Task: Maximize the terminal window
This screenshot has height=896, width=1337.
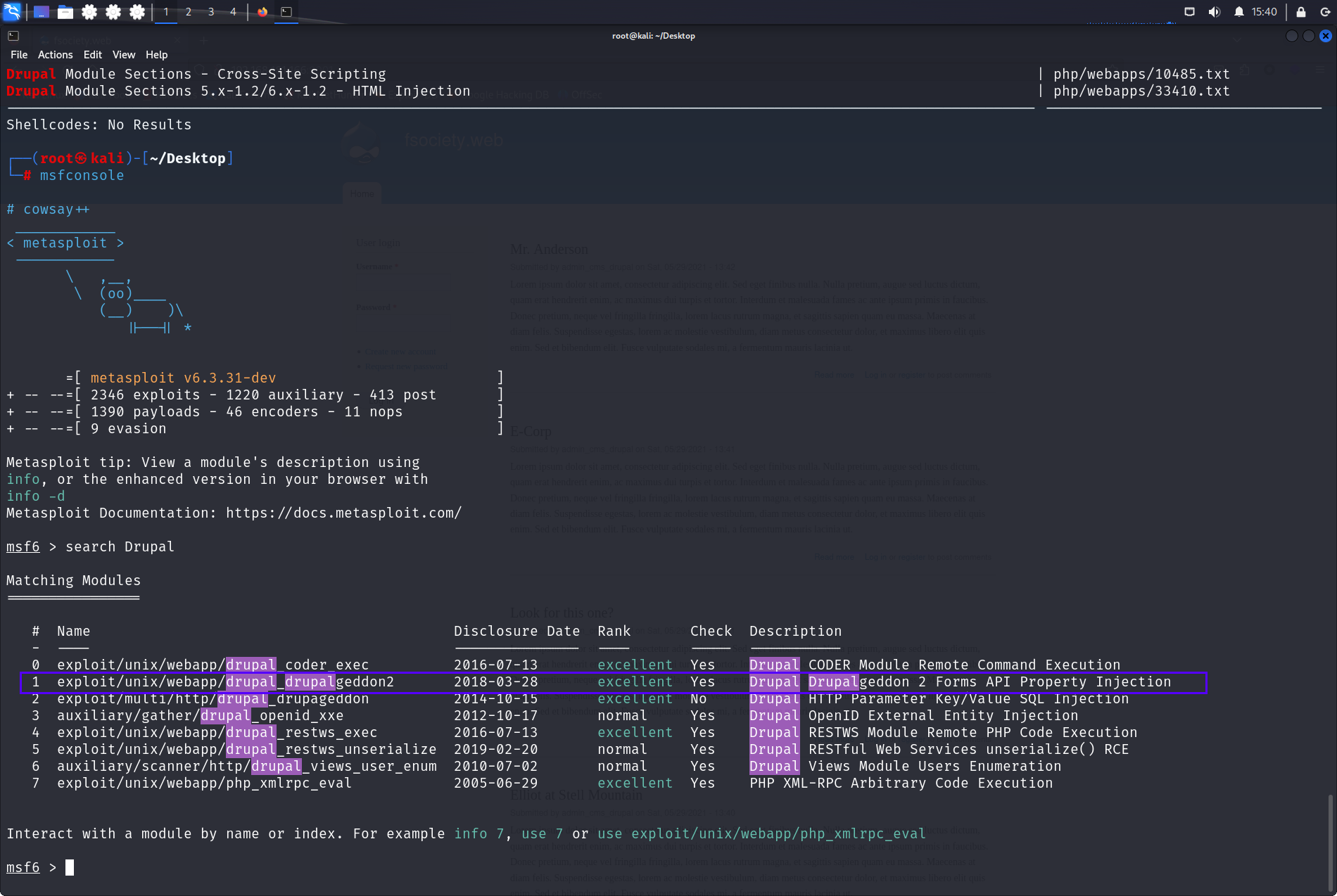Action: coord(1308,36)
